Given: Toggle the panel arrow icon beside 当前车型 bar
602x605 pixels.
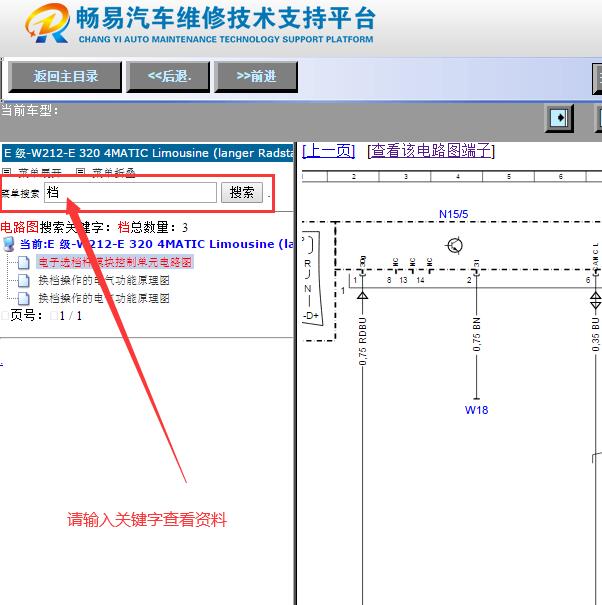Looking at the screenshot, I should click(559, 118).
